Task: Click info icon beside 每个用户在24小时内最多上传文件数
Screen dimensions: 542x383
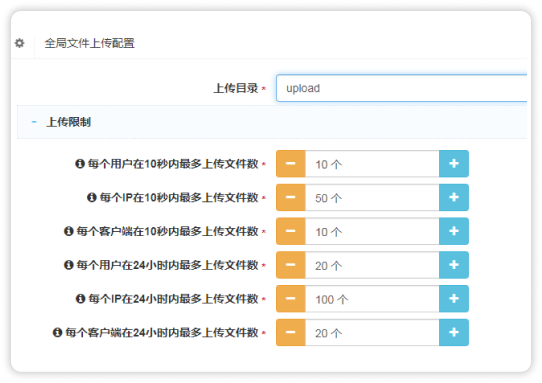Action: [69, 265]
